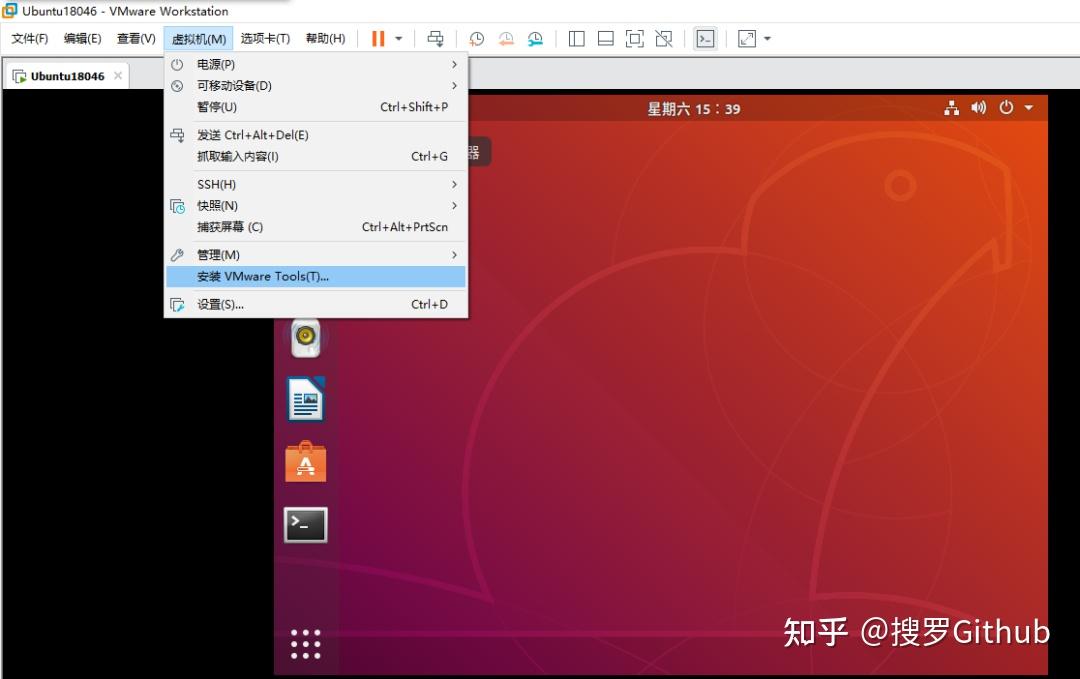Show applications grid in Ubuntu dock

(306, 645)
